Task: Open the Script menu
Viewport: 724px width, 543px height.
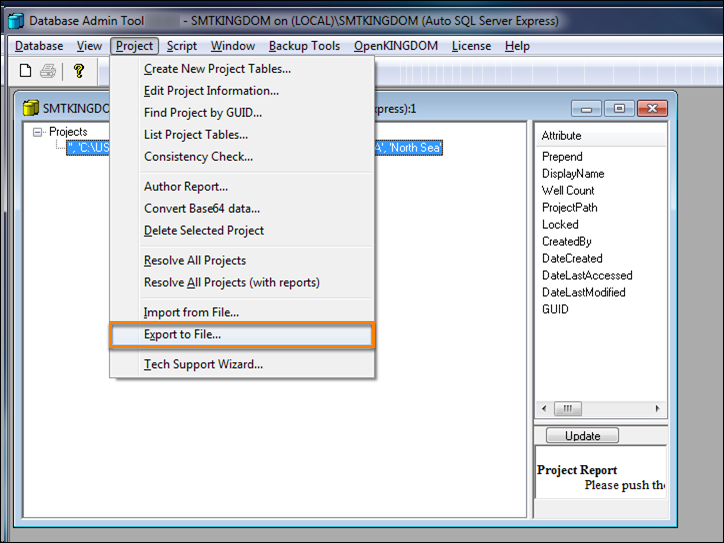Action: [181, 46]
